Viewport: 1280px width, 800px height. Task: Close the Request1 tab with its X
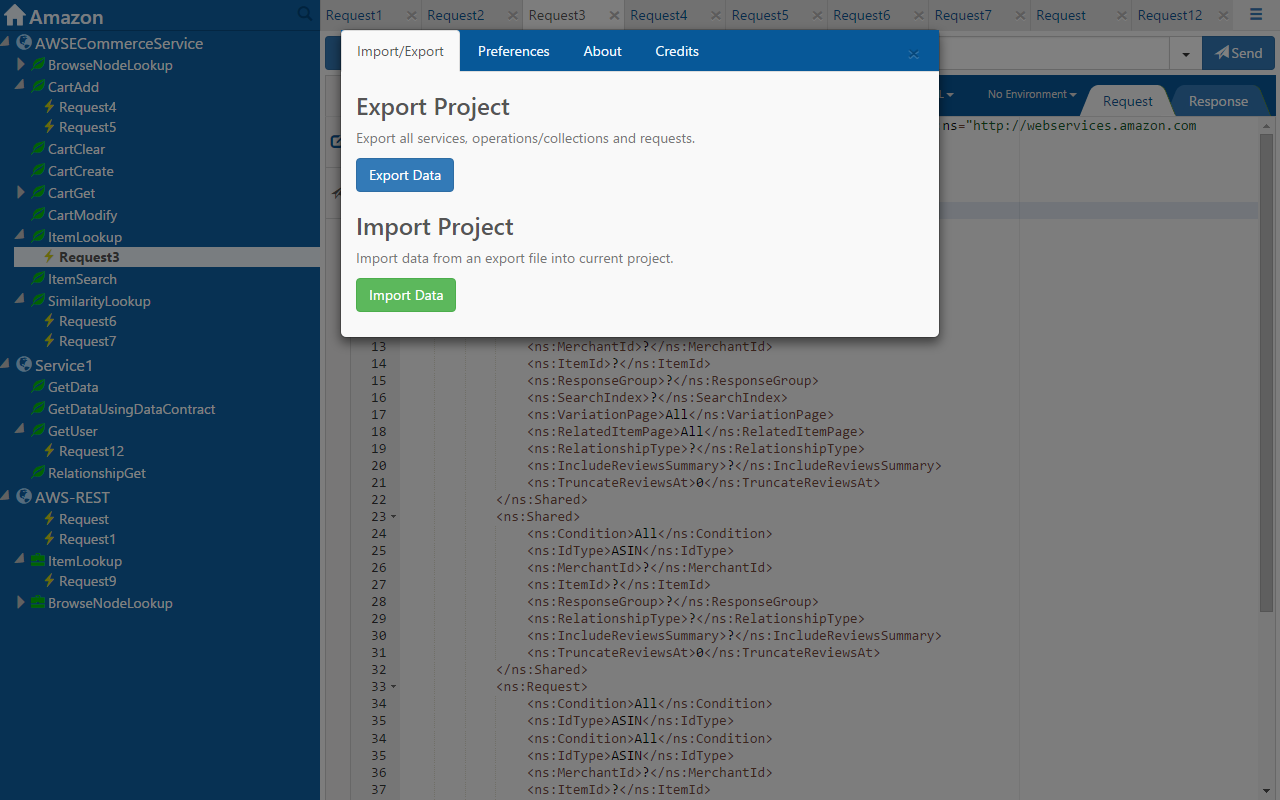coord(410,16)
